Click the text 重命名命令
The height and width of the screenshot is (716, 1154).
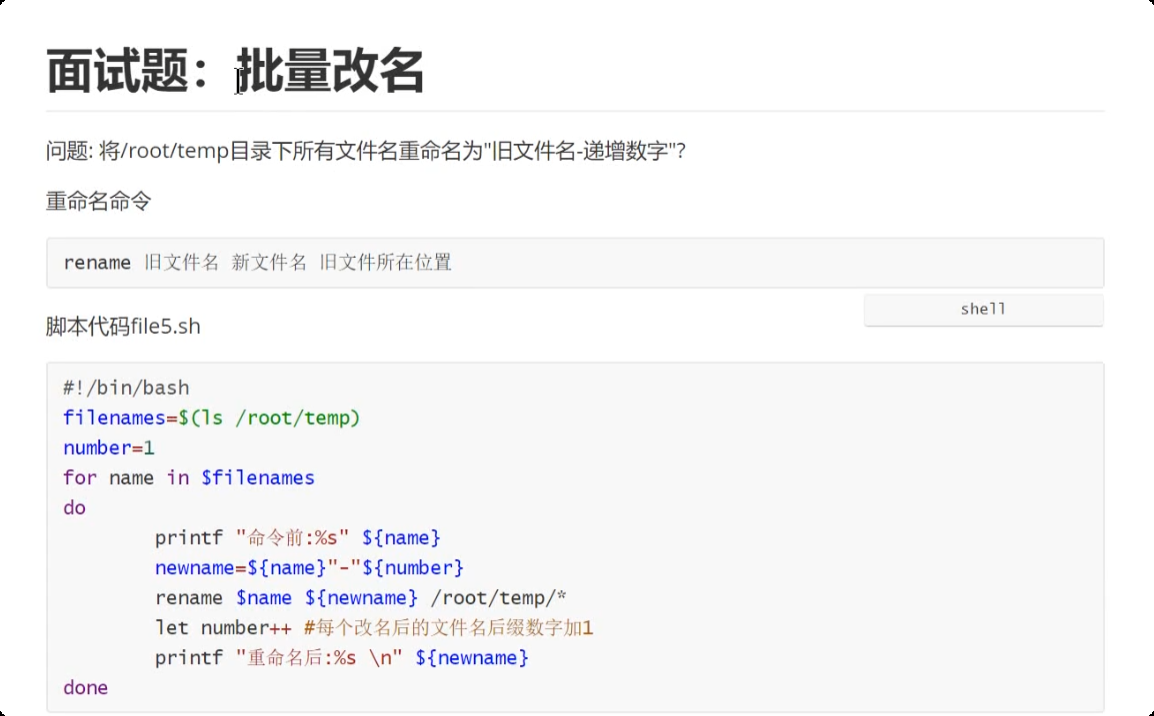click(99, 201)
